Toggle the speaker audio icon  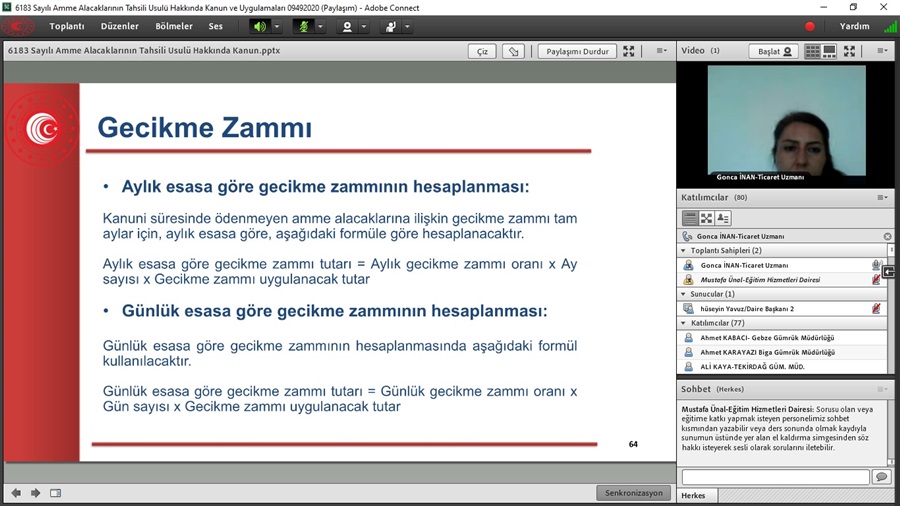260,26
